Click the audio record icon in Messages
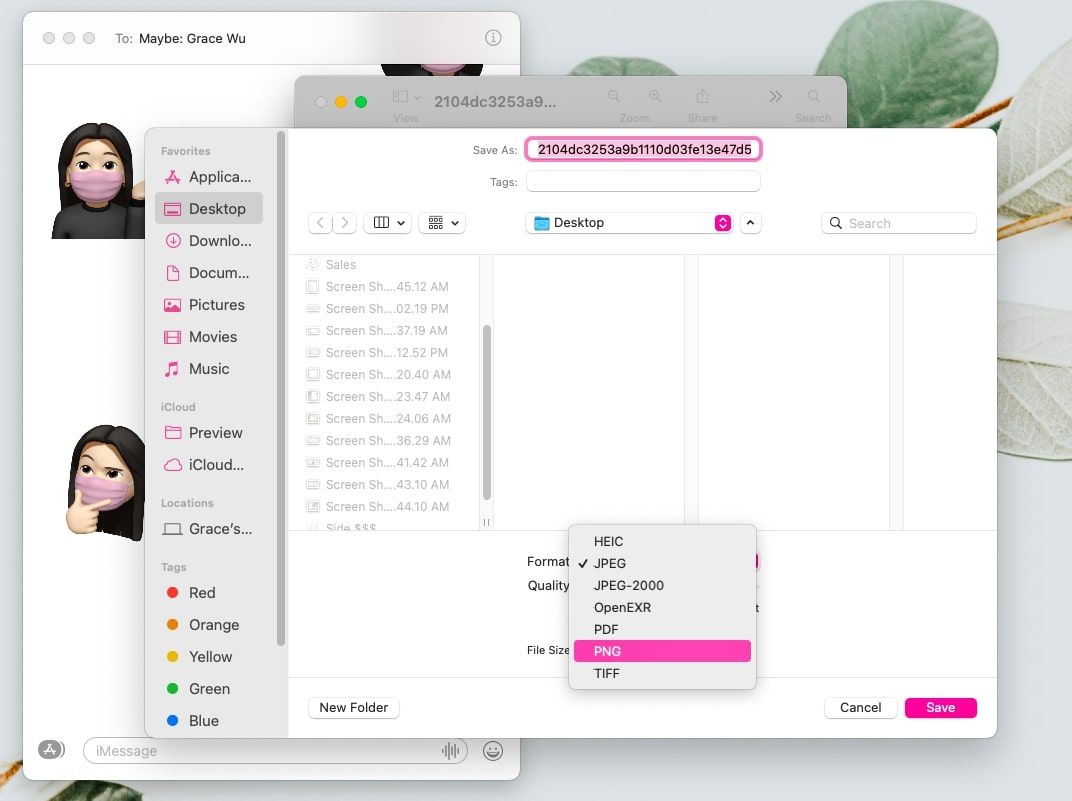 (450, 750)
